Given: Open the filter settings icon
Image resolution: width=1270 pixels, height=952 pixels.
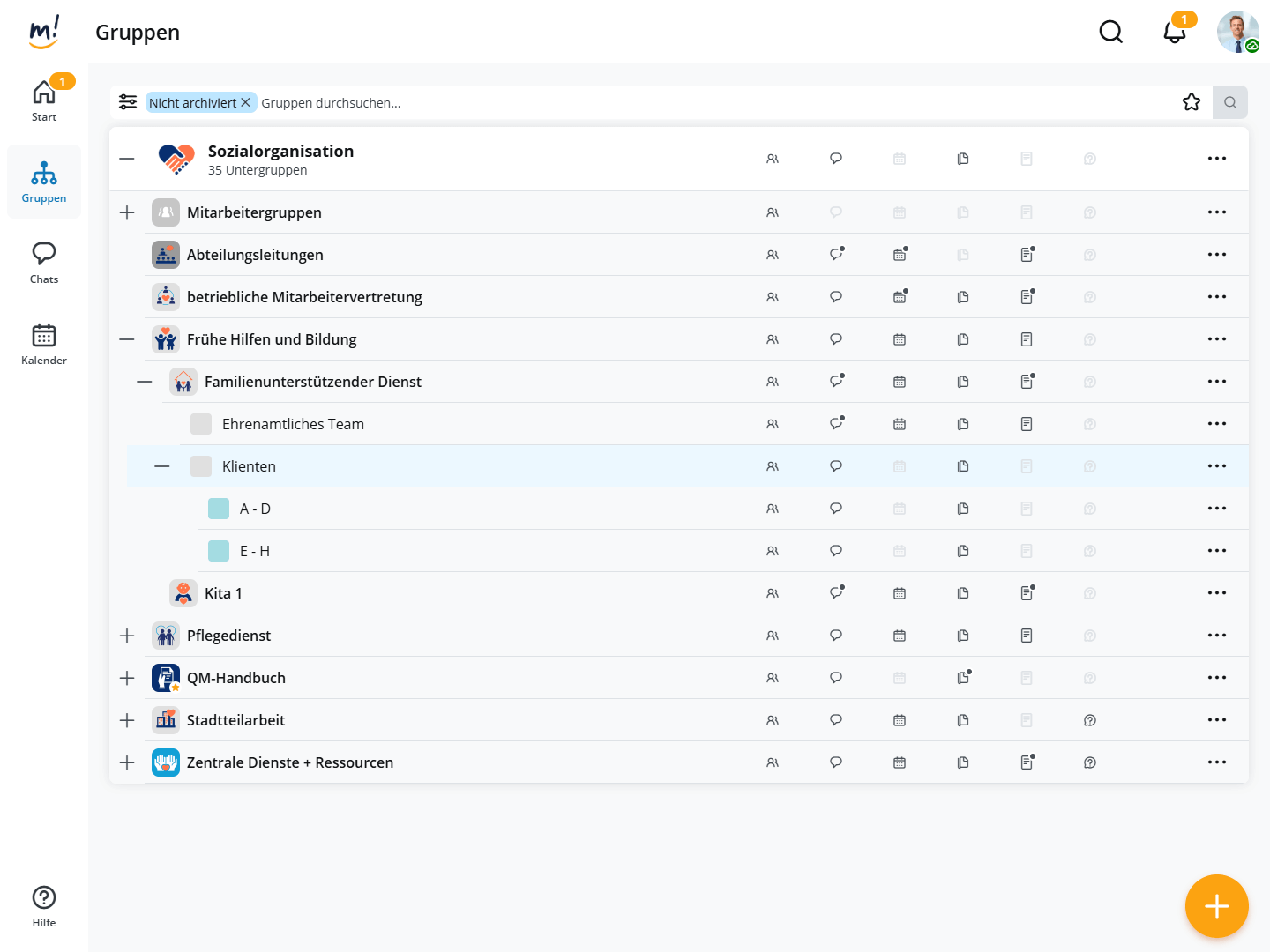Looking at the screenshot, I should [x=128, y=102].
